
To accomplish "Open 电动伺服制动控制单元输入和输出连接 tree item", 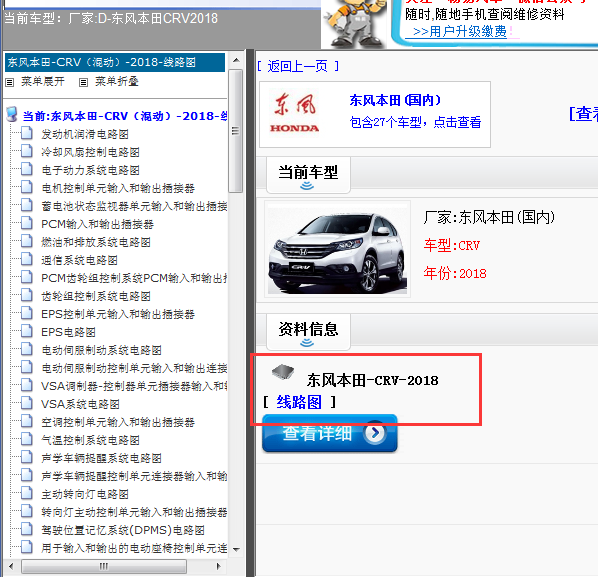I will click(134, 368).
